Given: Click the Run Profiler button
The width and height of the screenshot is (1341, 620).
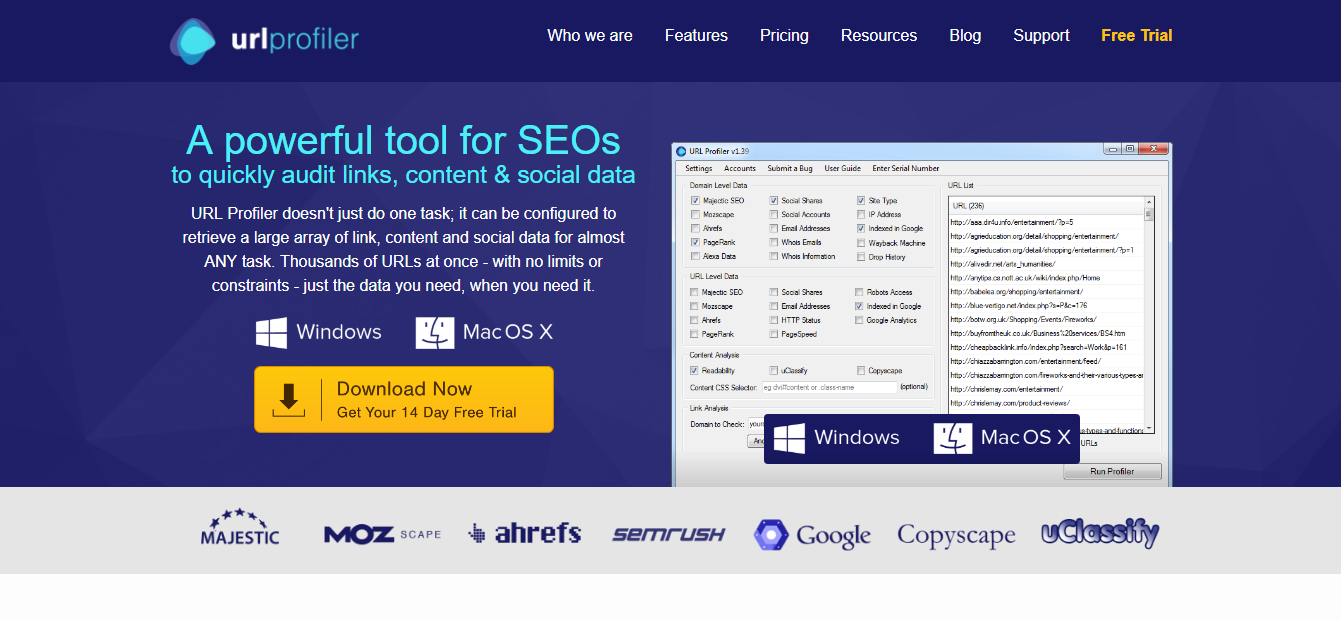Looking at the screenshot, I should [x=1112, y=471].
